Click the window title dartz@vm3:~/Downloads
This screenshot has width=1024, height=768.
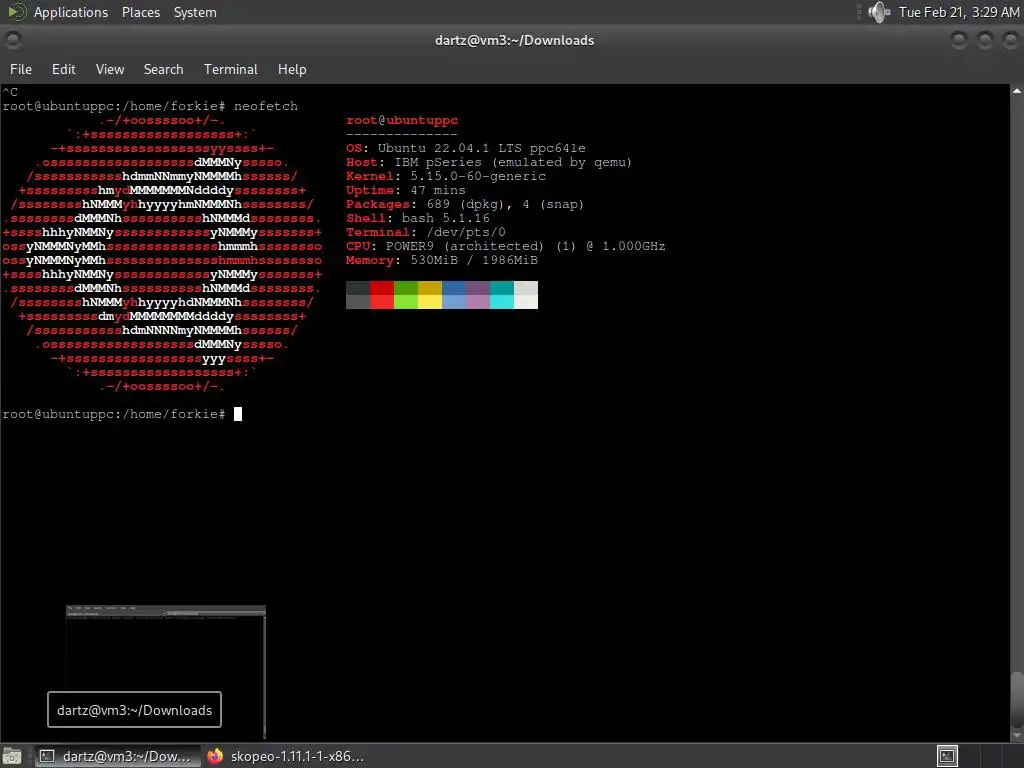(515, 40)
